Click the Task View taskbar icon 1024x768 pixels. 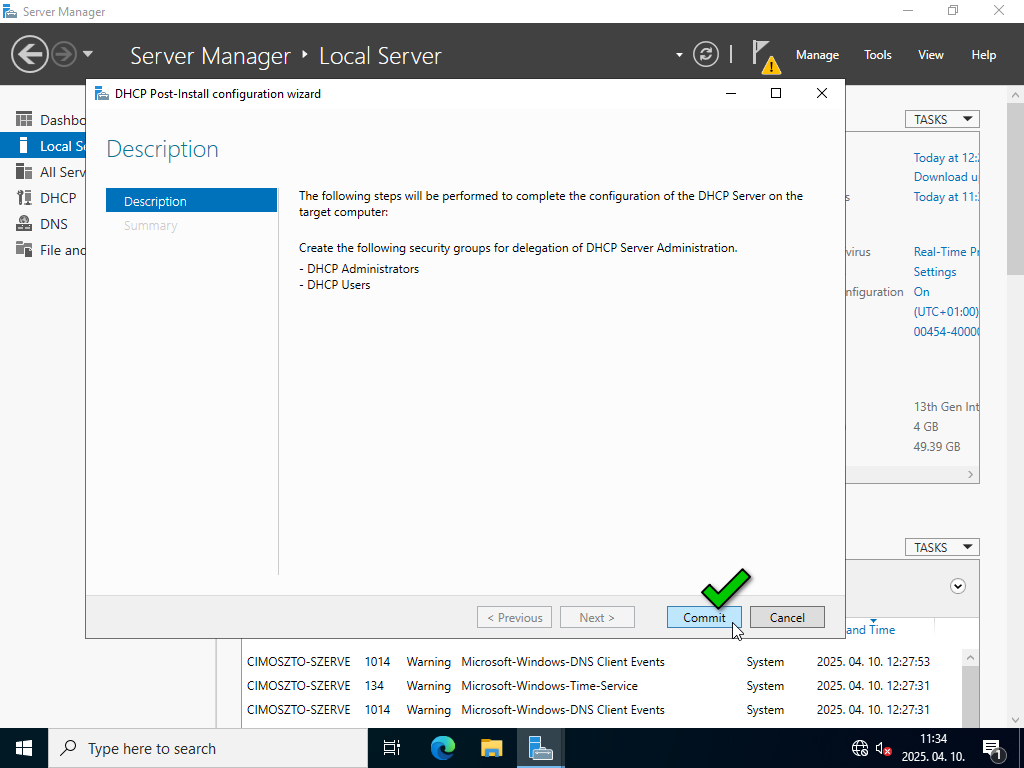click(x=392, y=748)
